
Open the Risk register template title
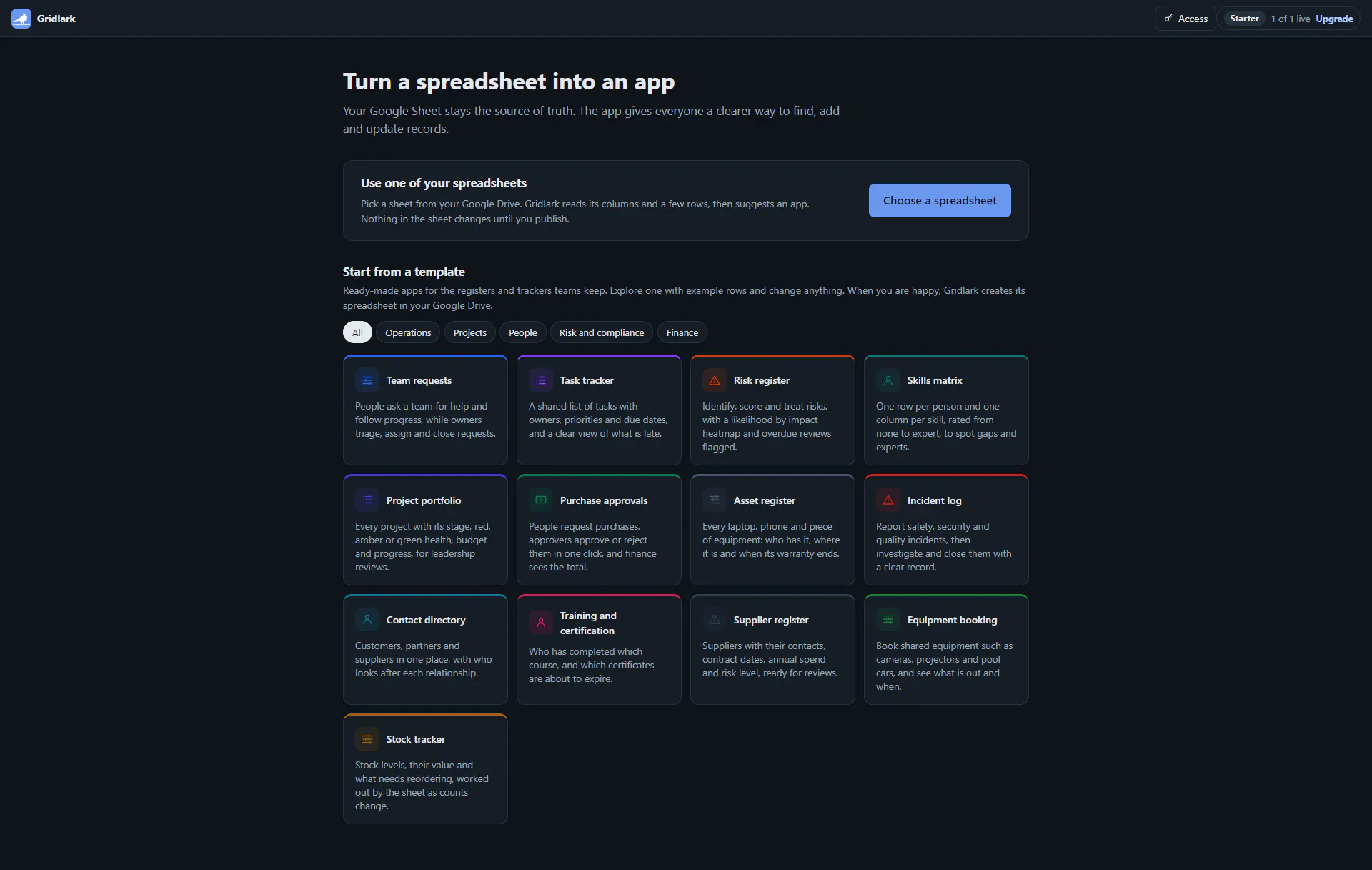[761, 380]
